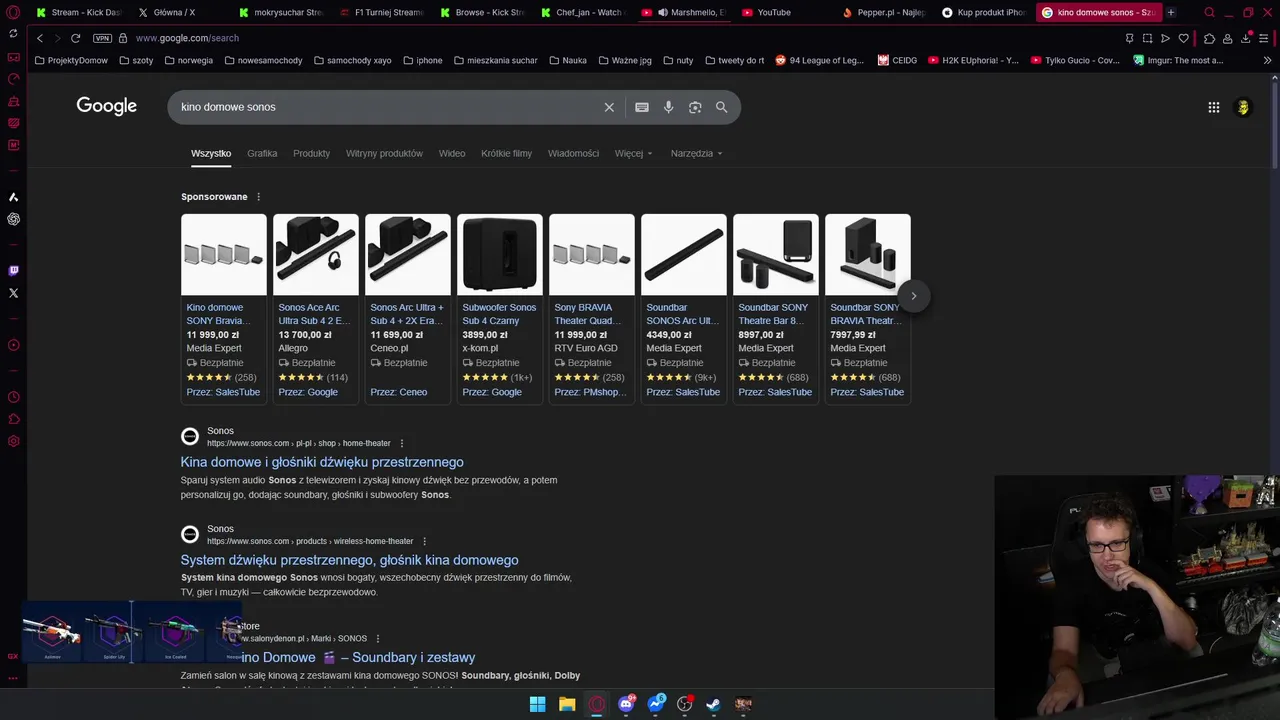Image resolution: width=1280 pixels, height=720 pixels.
Task: Switch to the Wideo search tab
Action: (x=452, y=153)
